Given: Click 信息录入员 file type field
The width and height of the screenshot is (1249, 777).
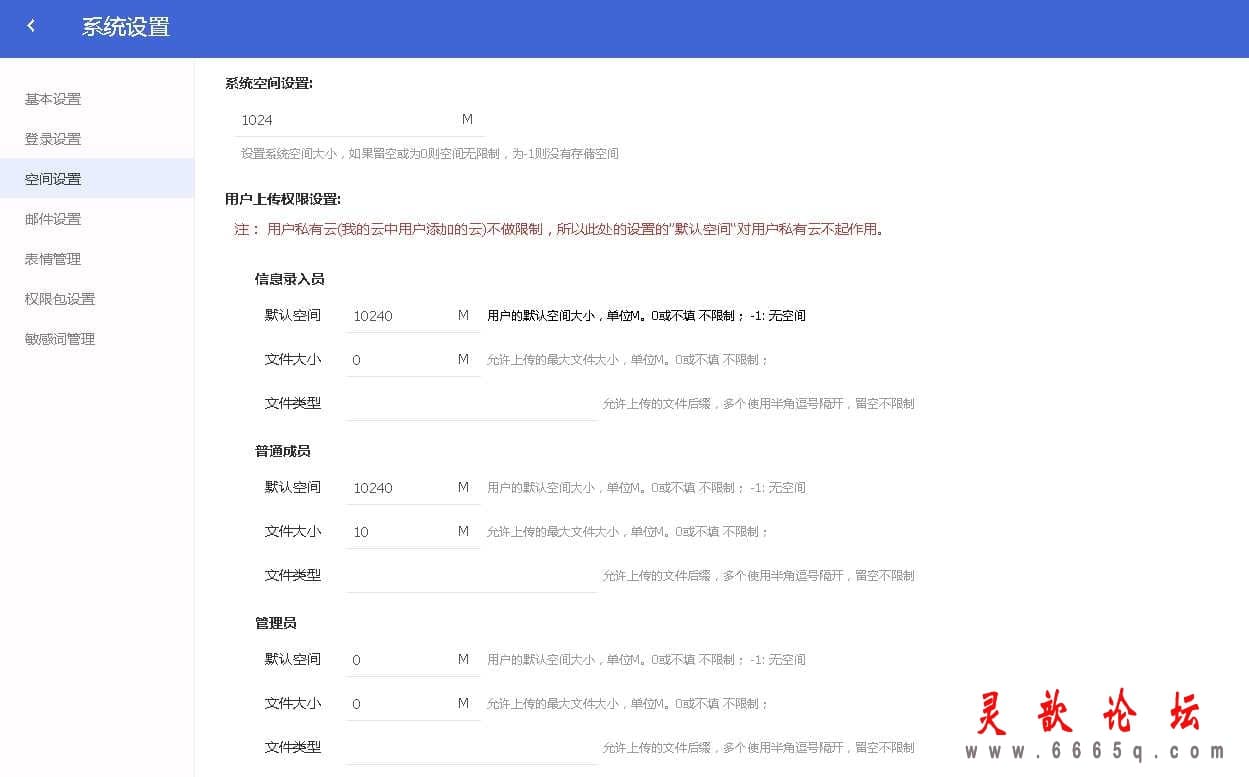Looking at the screenshot, I should 471,403.
